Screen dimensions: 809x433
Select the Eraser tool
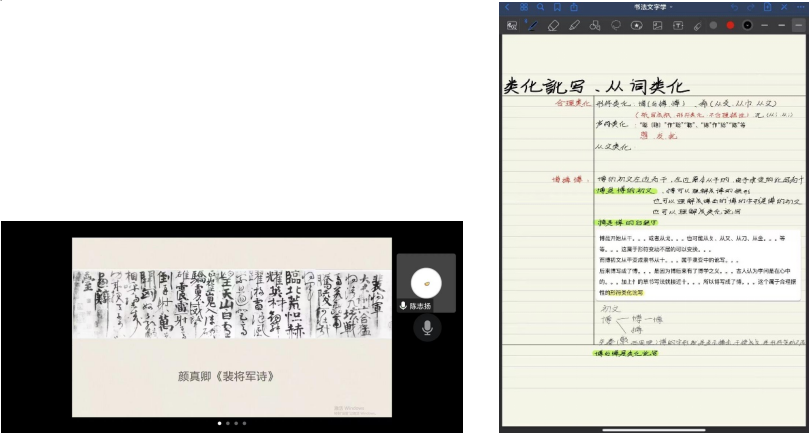click(554, 25)
